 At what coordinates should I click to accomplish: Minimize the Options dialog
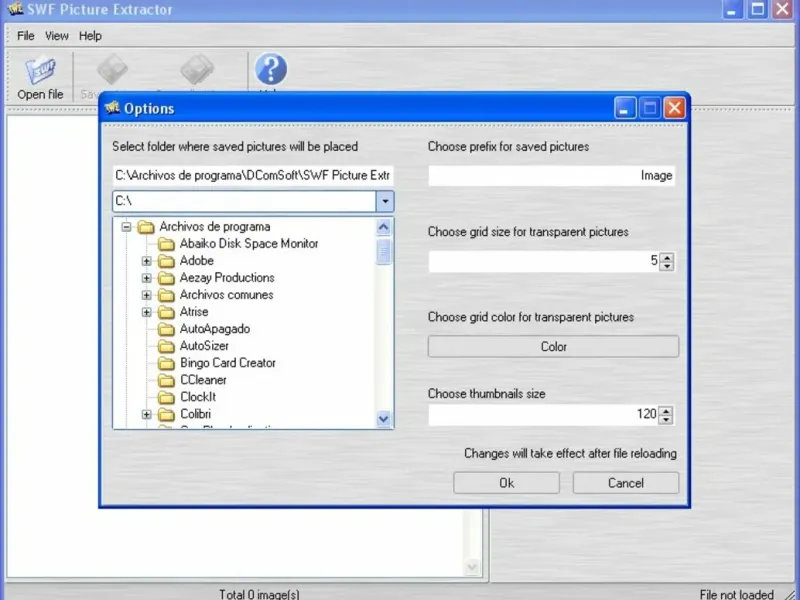tap(625, 108)
